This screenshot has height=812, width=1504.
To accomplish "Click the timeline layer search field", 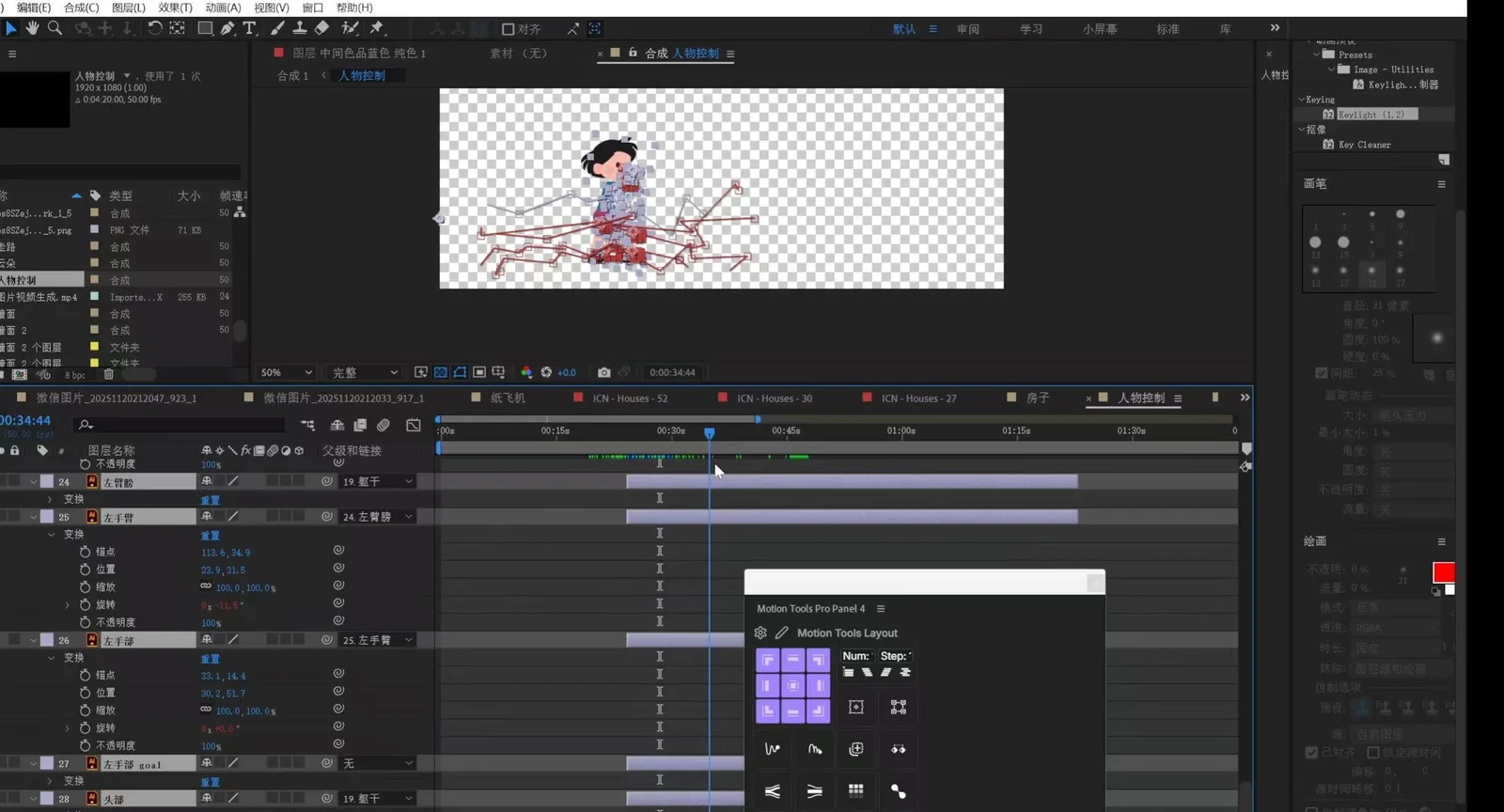I will point(179,425).
